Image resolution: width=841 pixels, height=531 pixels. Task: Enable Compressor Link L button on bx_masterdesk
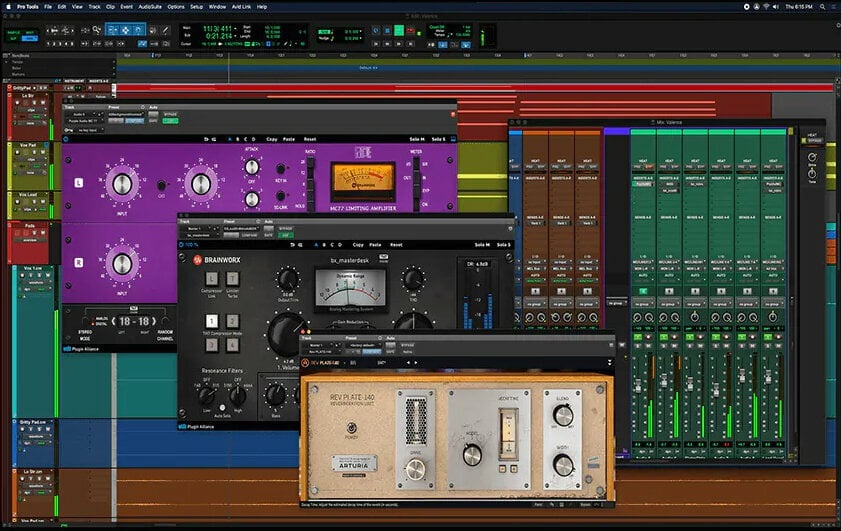211,278
